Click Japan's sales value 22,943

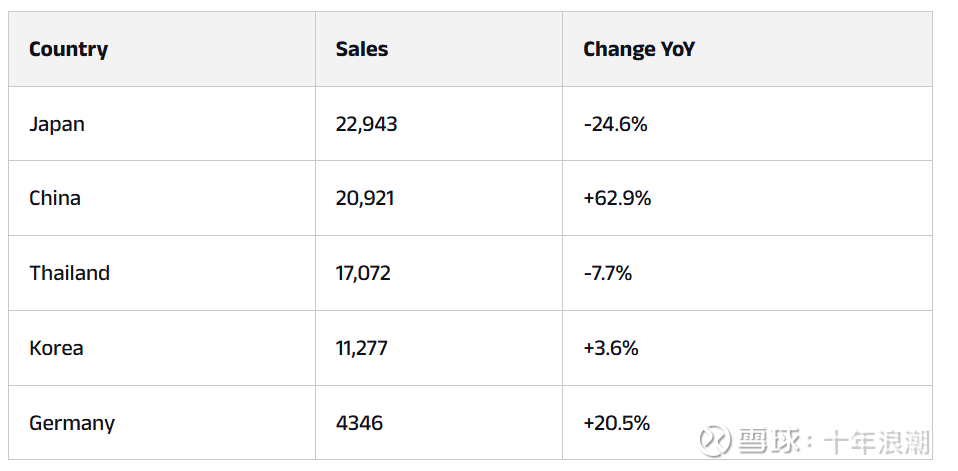point(366,124)
